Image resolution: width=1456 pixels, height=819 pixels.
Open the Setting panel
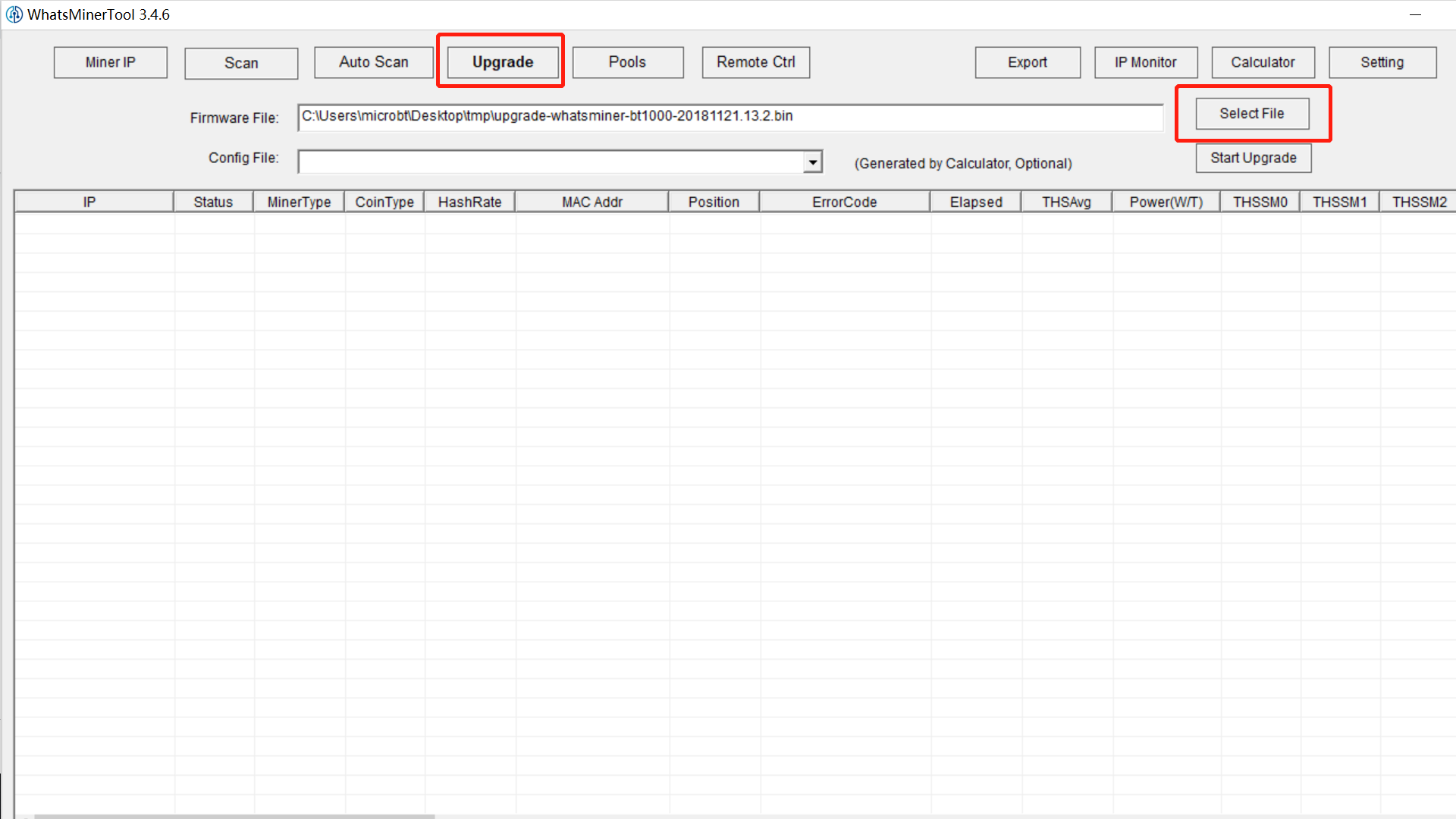pyautogui.click(x=1382, y=61)
